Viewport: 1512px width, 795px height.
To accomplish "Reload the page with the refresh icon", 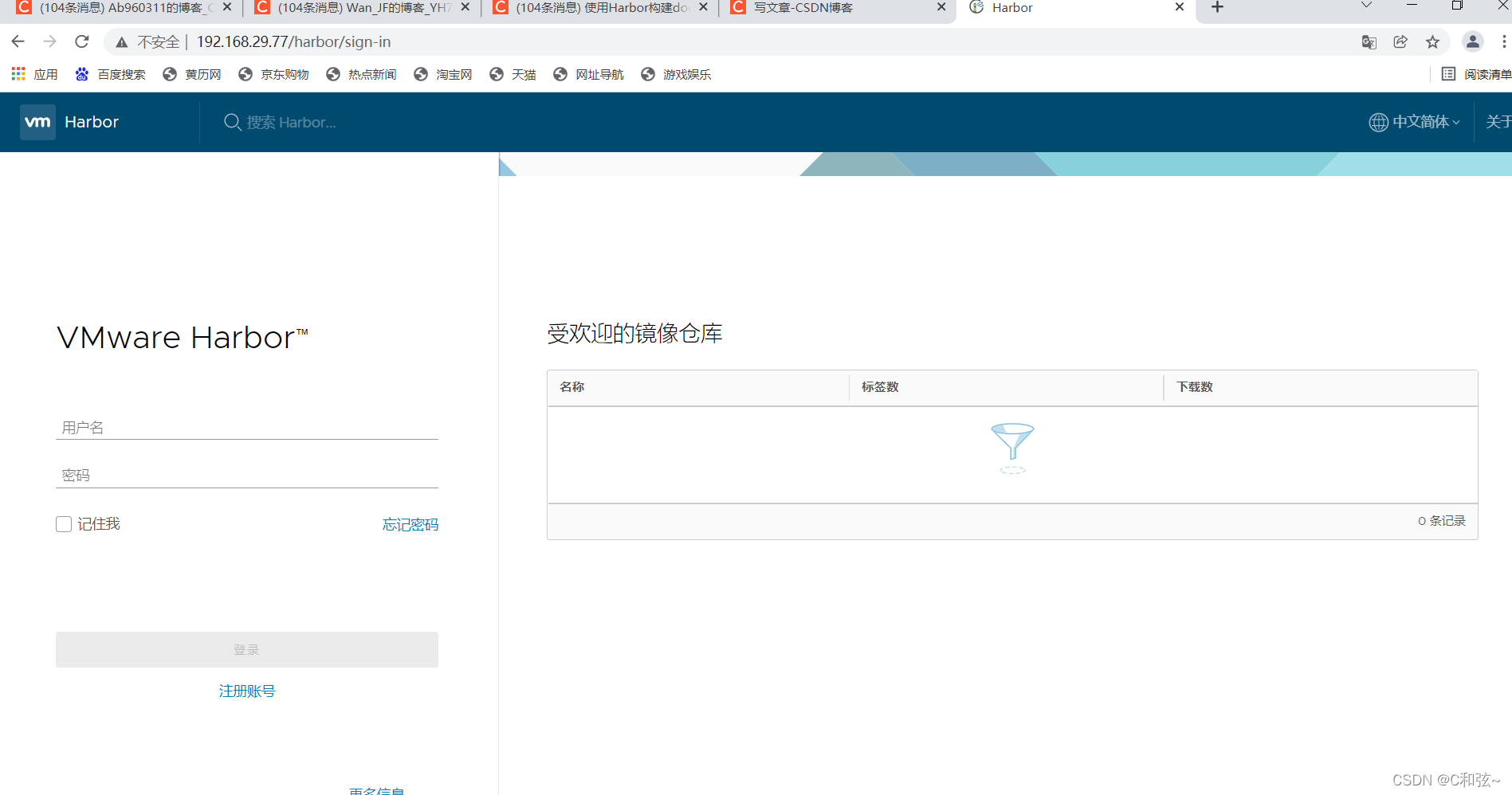I will (x=81, y=41).
